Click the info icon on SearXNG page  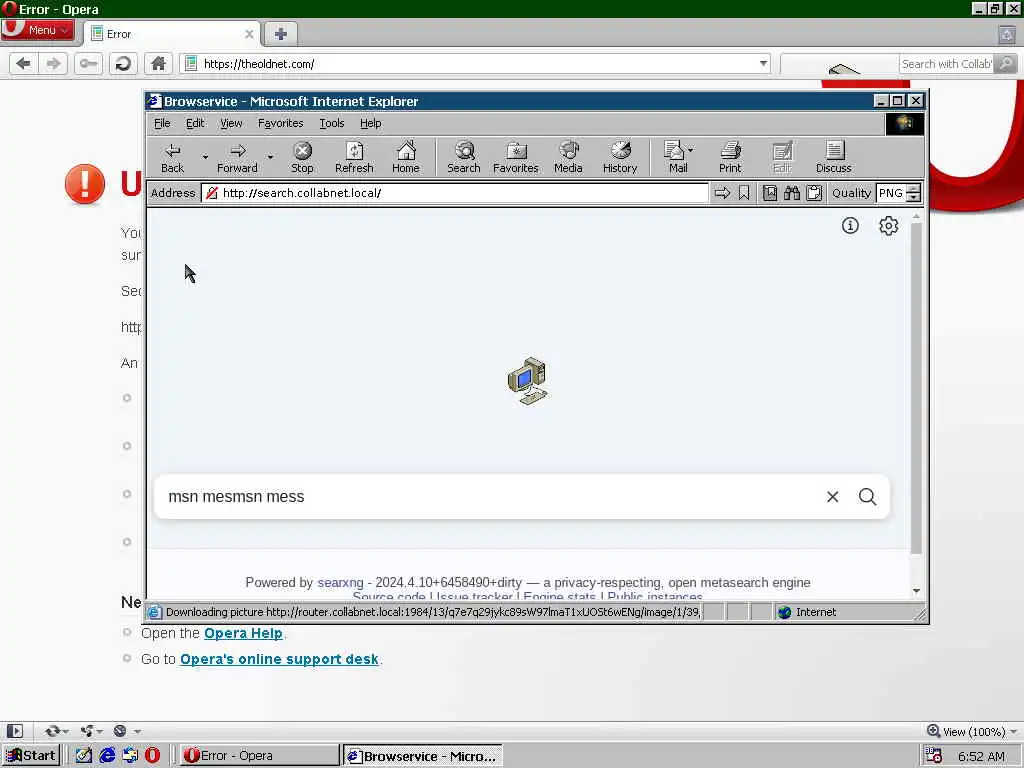[850, 225]
